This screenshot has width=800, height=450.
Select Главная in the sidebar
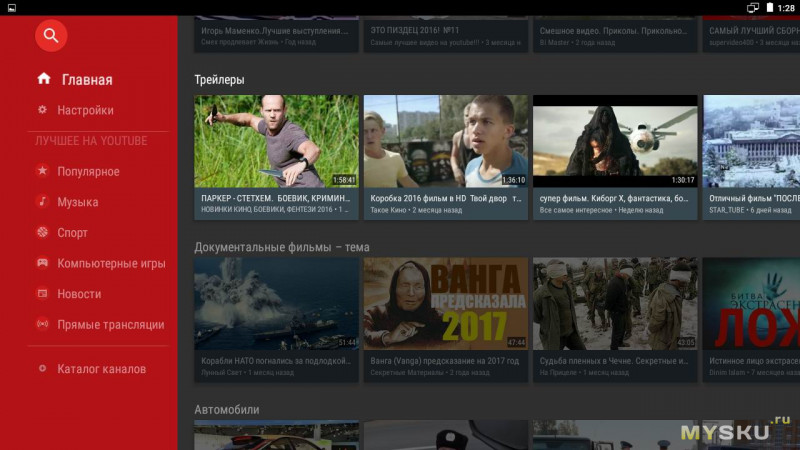[87, 80]
